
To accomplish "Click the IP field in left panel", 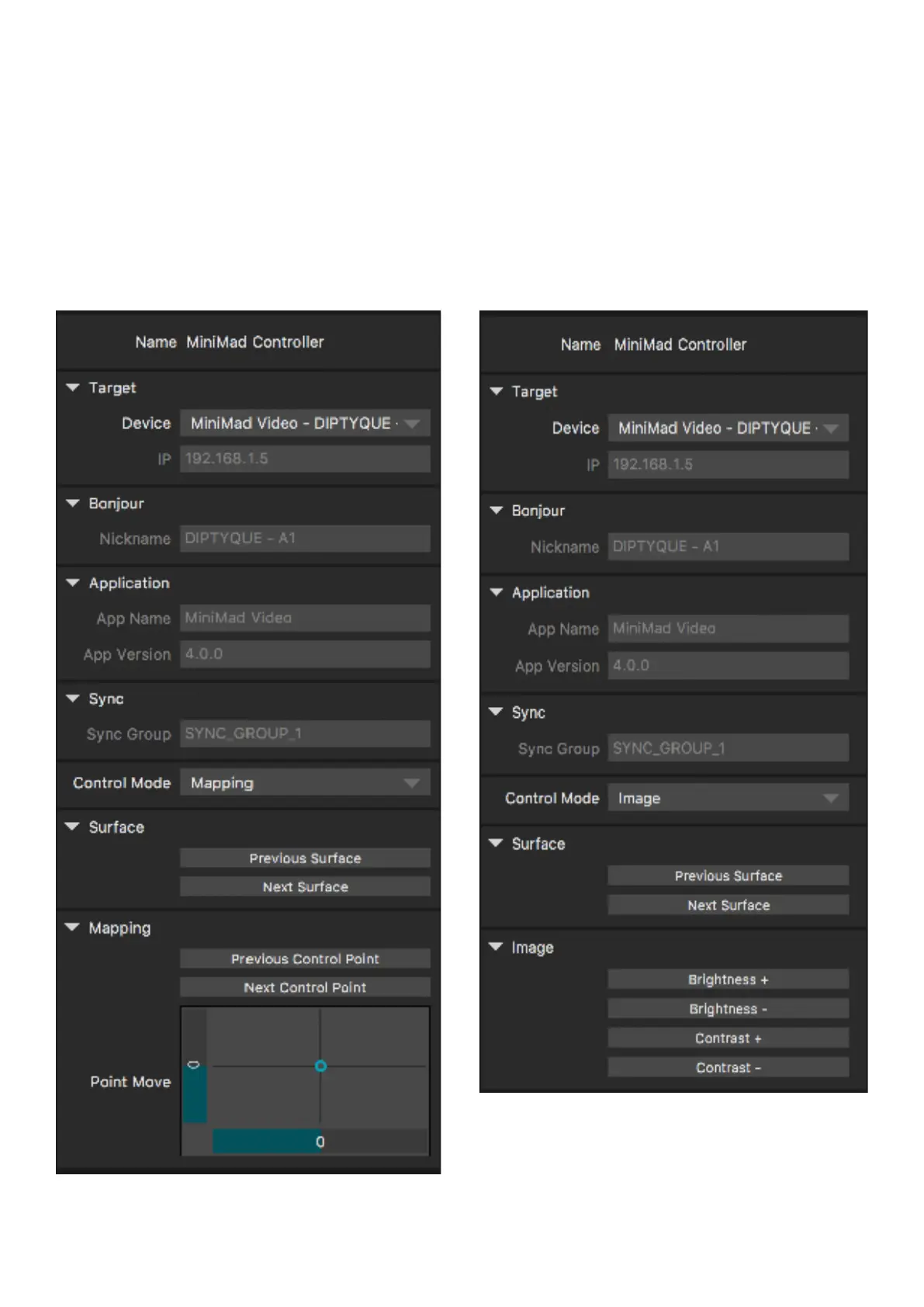I will (x=305, y=459).
